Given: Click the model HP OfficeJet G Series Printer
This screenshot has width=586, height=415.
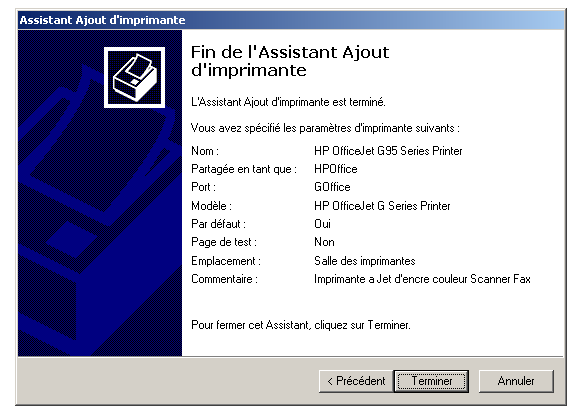Looking at the screenshot, I should point(382,206).
